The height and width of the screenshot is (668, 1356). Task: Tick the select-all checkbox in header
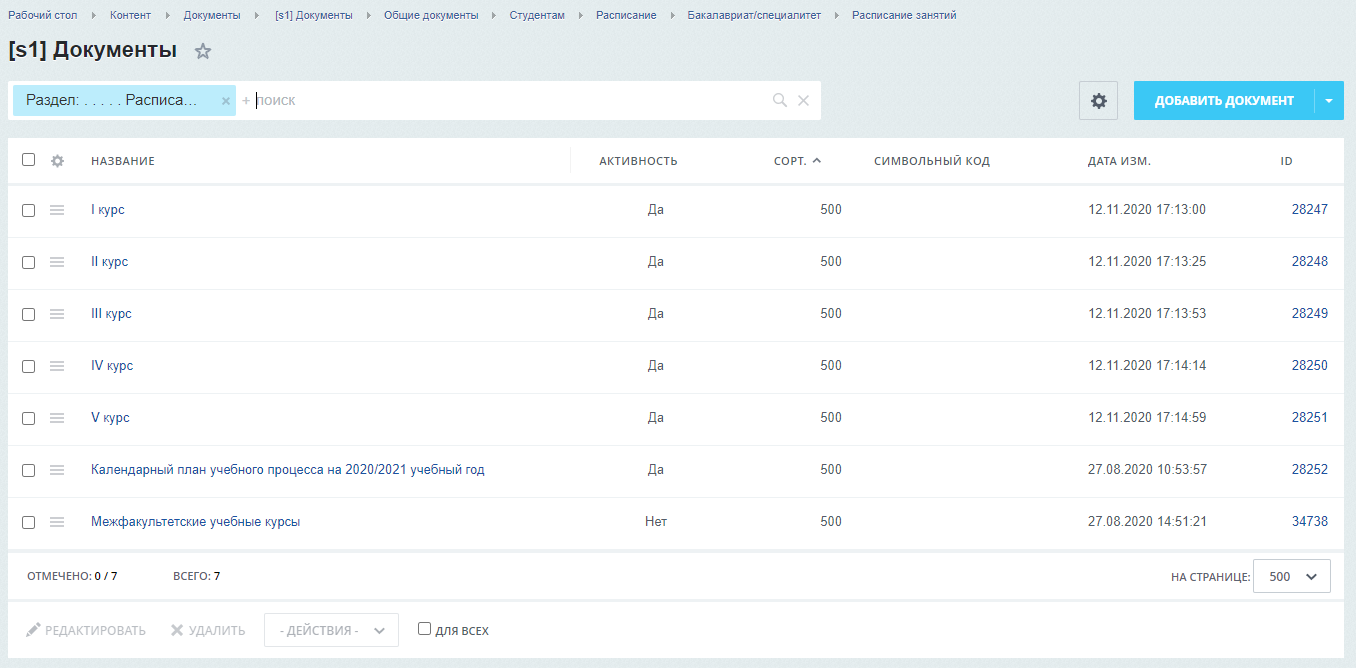[x=28, y=160]
